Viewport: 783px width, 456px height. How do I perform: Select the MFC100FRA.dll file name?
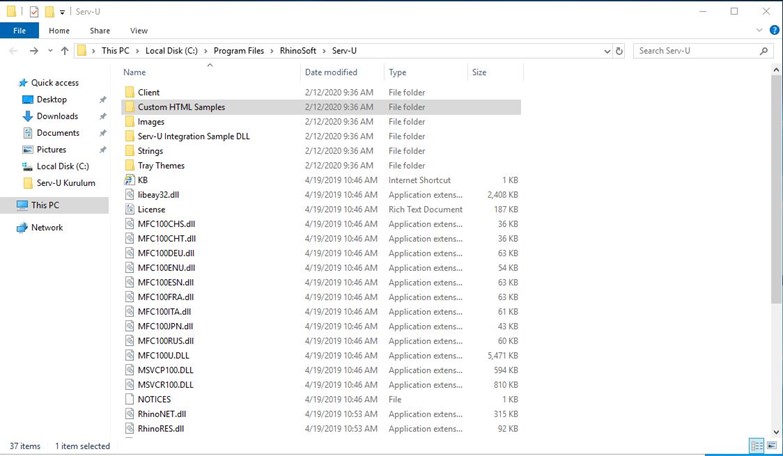coord(166,297)
